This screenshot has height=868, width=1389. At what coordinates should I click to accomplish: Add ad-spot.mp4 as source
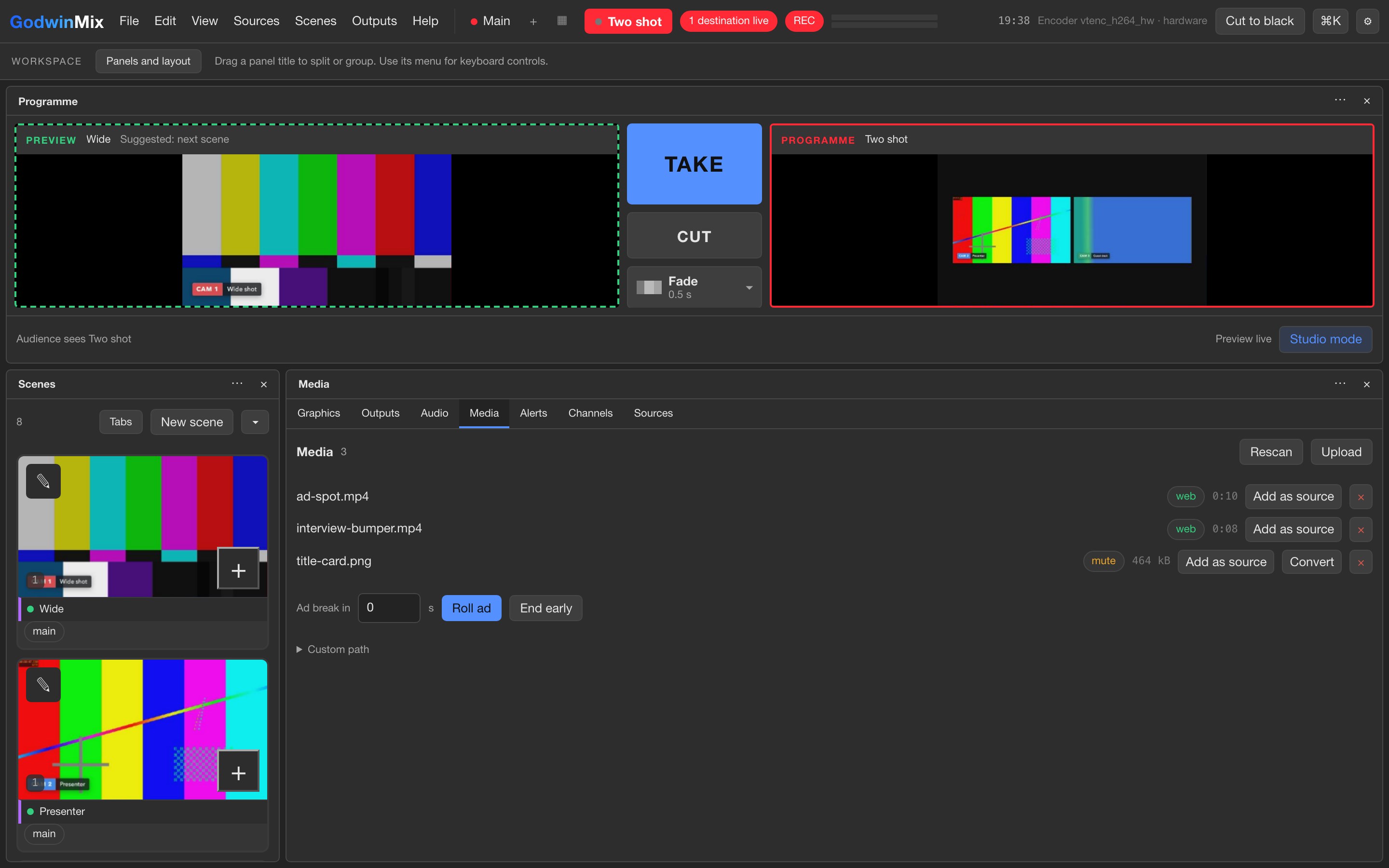[x=1293, y=497]
